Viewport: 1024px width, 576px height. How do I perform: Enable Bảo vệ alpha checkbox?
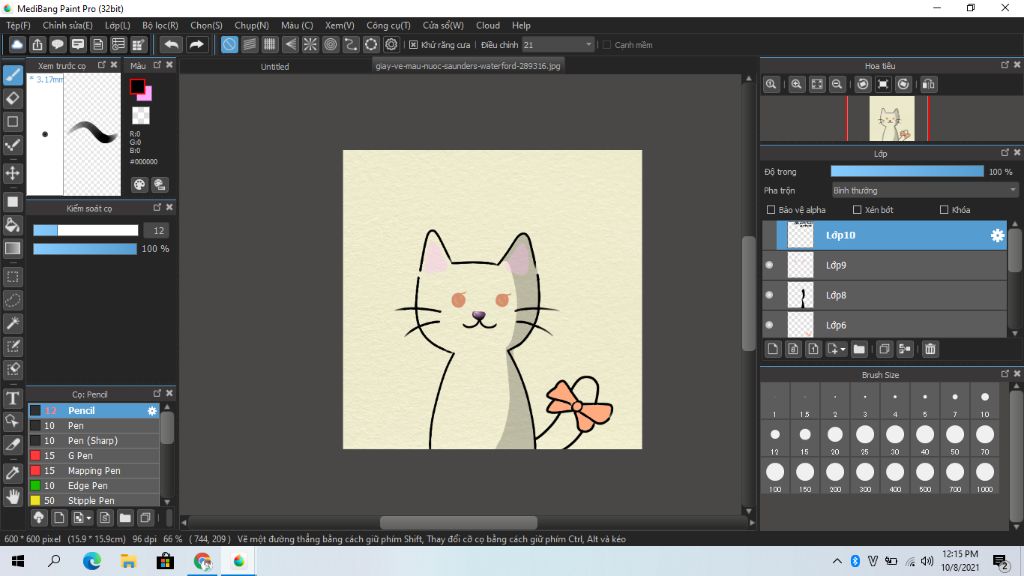(771, 210)
